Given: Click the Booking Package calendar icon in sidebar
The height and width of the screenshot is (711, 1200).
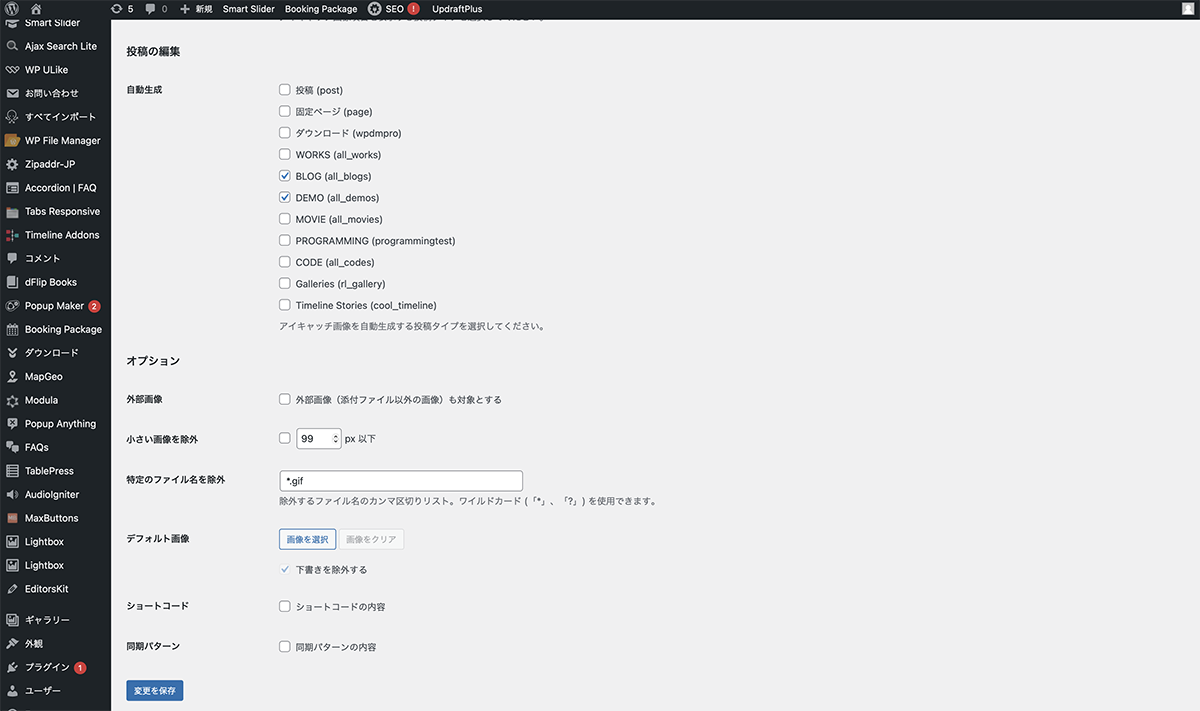Looking at the screenshot, I should point(13,329).
